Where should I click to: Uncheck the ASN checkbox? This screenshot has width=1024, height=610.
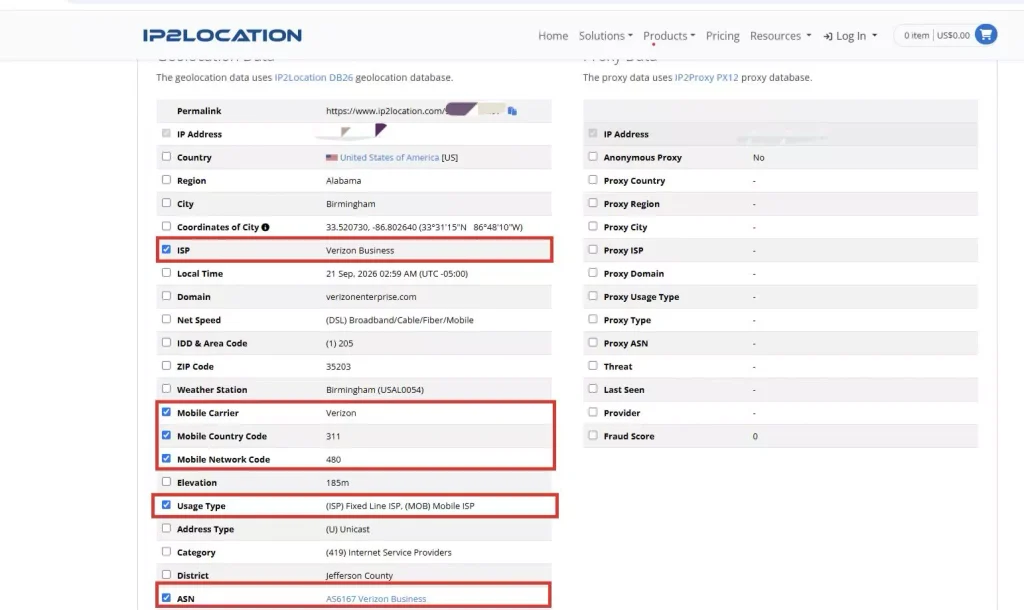[167, 598]
